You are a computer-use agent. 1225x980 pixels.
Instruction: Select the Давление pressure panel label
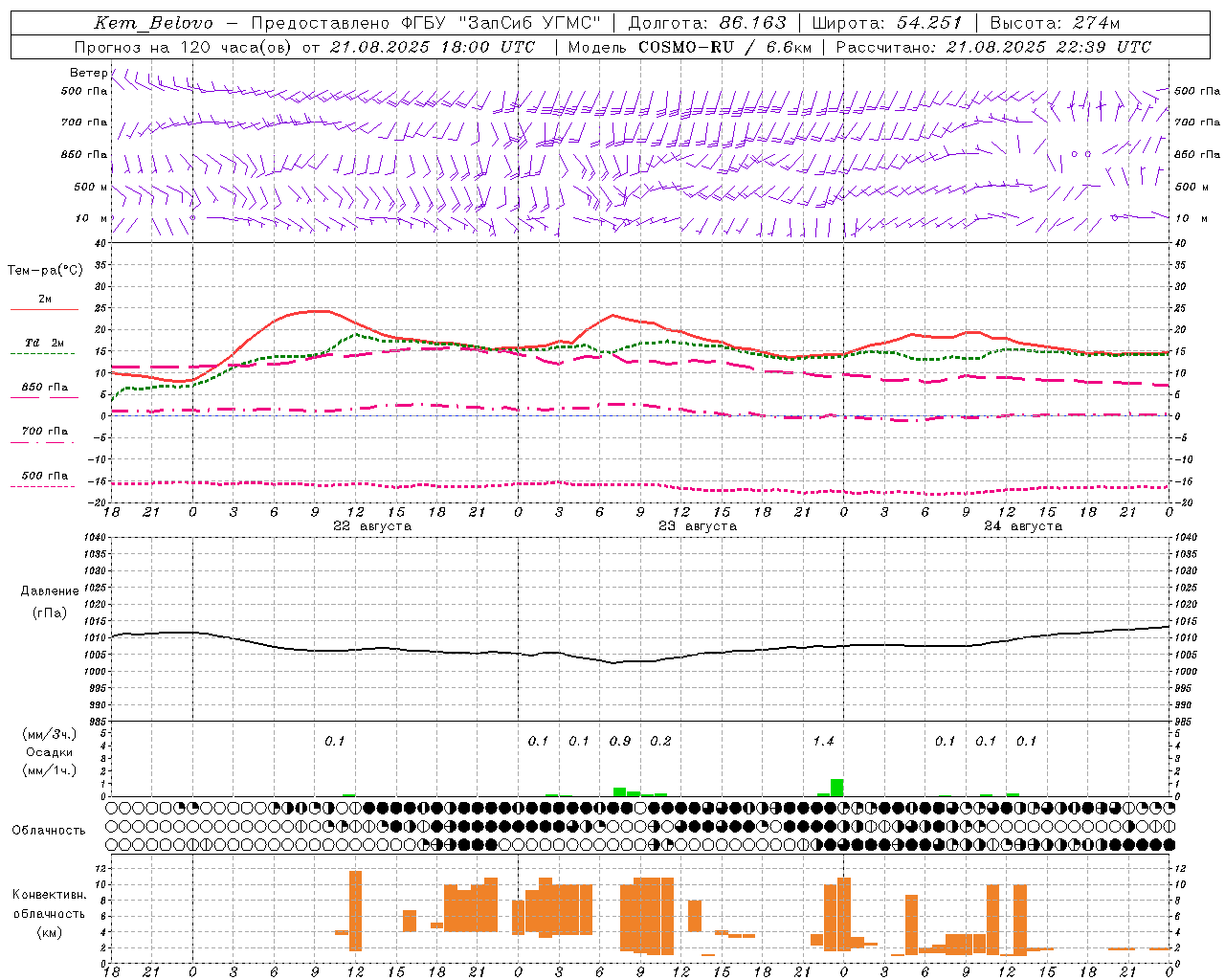[x=50, y=591]
